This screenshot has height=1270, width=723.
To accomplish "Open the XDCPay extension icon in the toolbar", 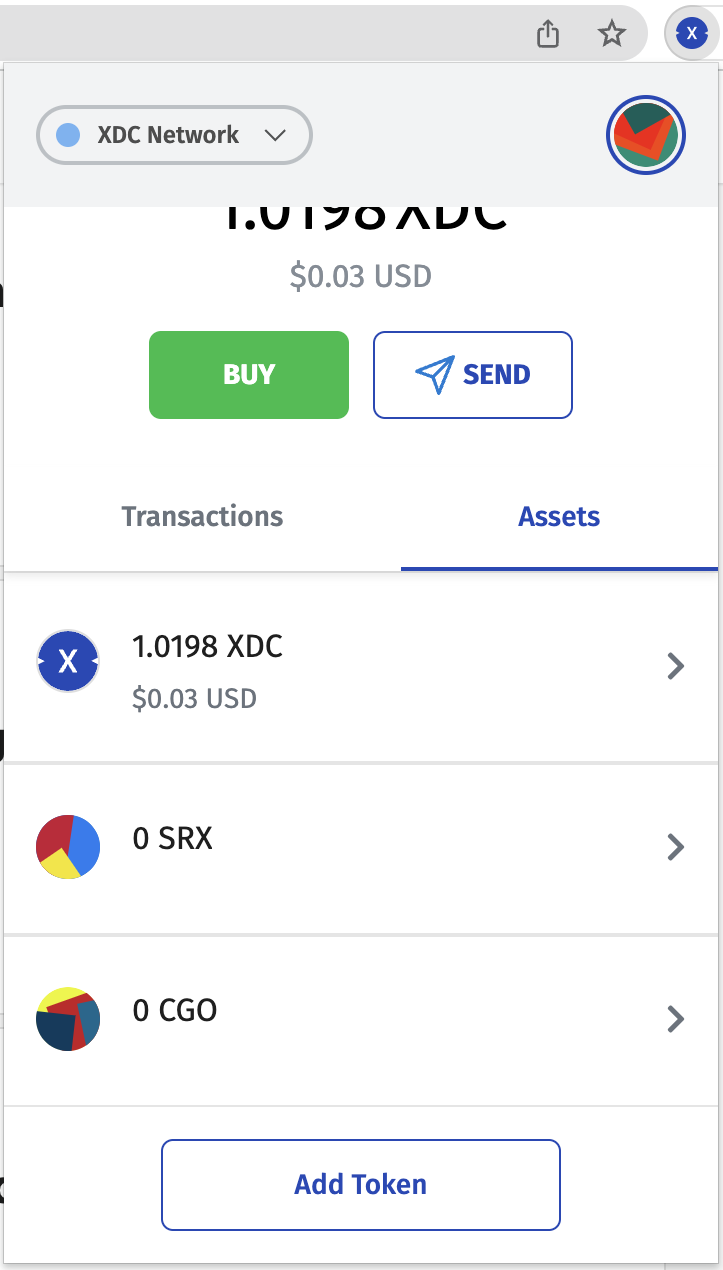I will (691, 34).
